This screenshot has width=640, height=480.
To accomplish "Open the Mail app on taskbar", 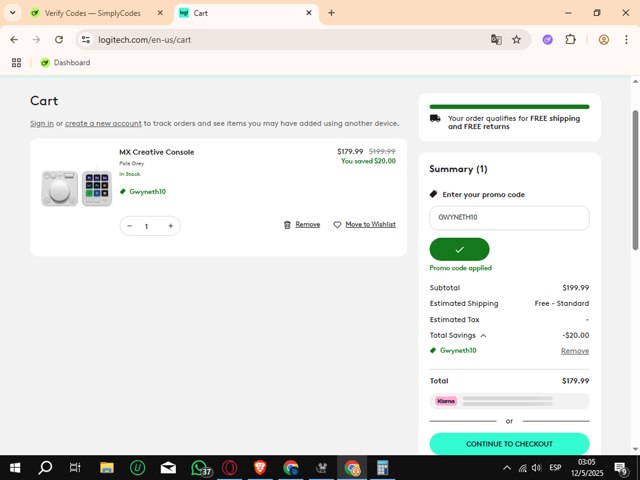I will click(x=168, y=468).
